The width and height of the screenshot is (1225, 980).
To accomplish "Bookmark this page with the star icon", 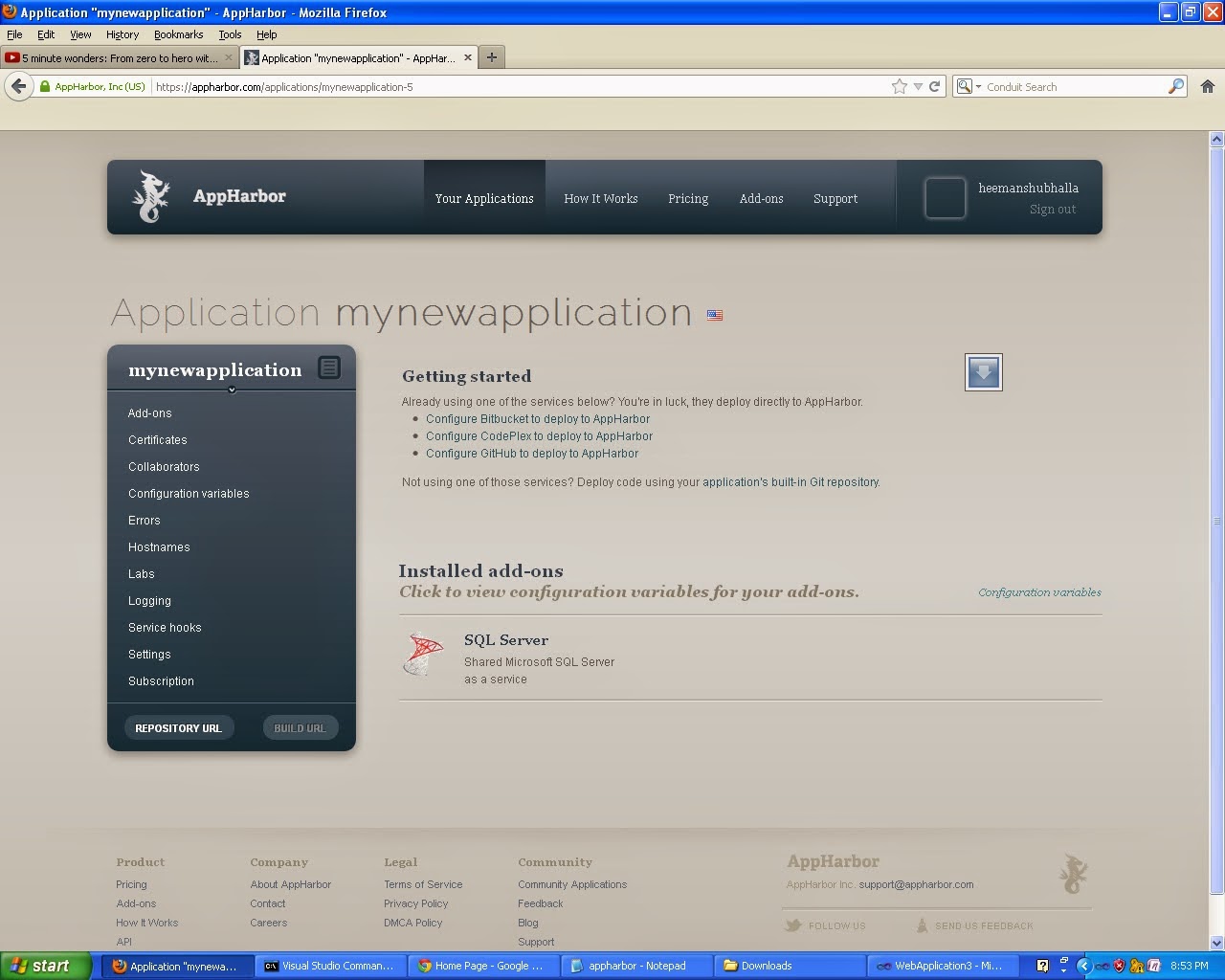I will click(x=900, y=86).
